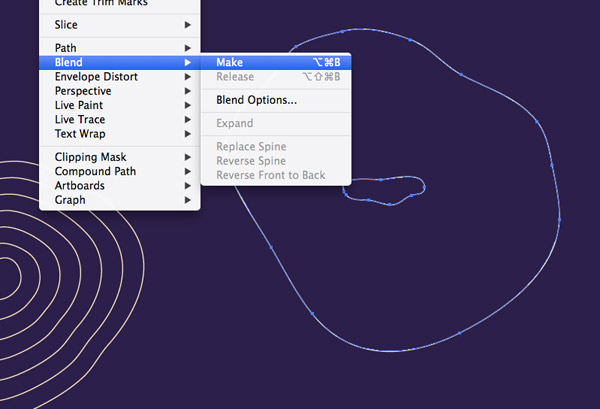Click Expand in Blend submenu
The width and height of the screenshot is (600, 409).
[x=234, y=123]
